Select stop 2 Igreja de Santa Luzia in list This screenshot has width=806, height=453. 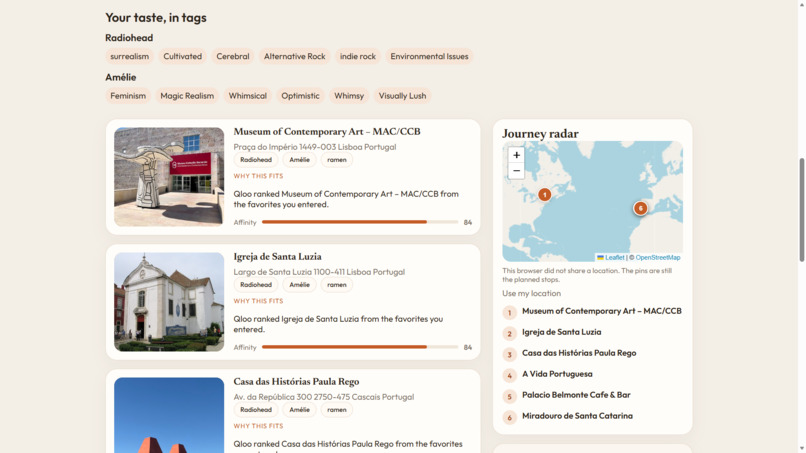coord(592,333)
